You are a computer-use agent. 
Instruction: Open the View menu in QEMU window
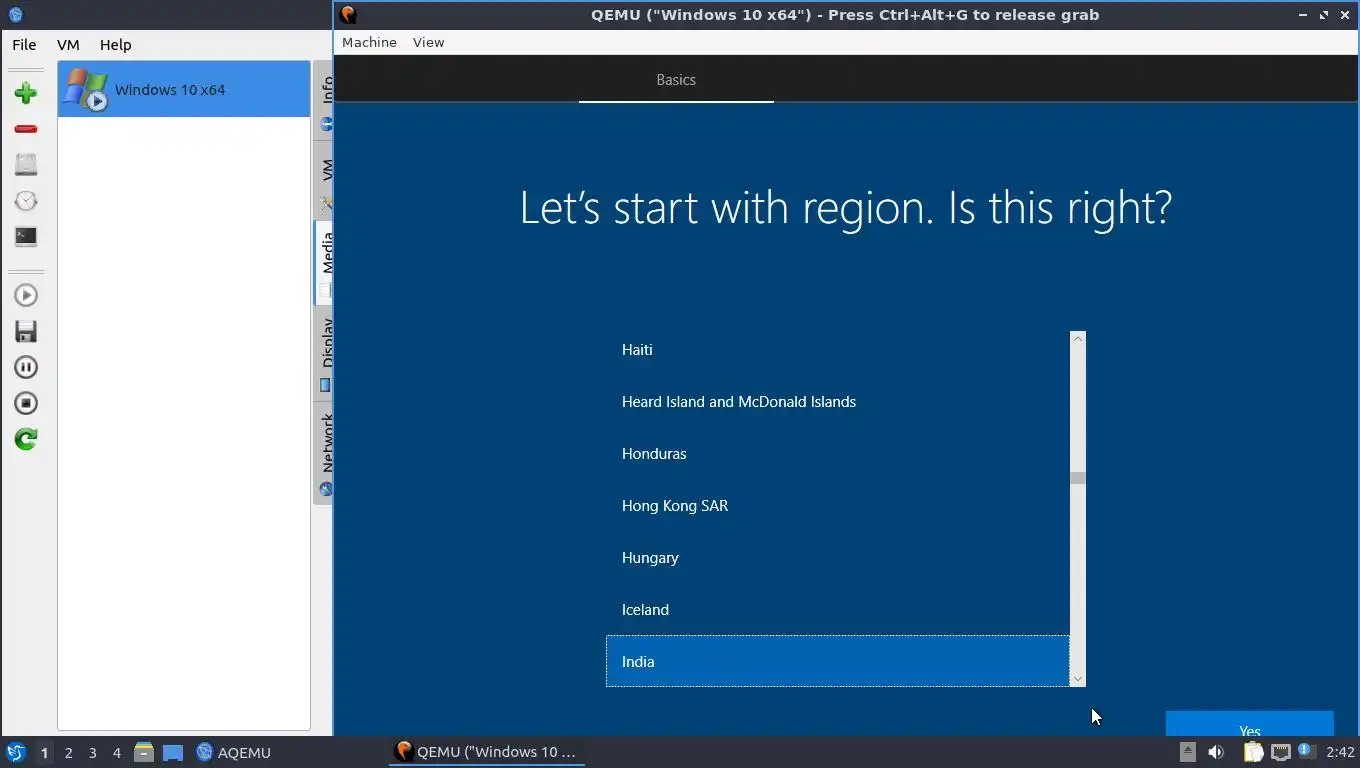[428, 42]
